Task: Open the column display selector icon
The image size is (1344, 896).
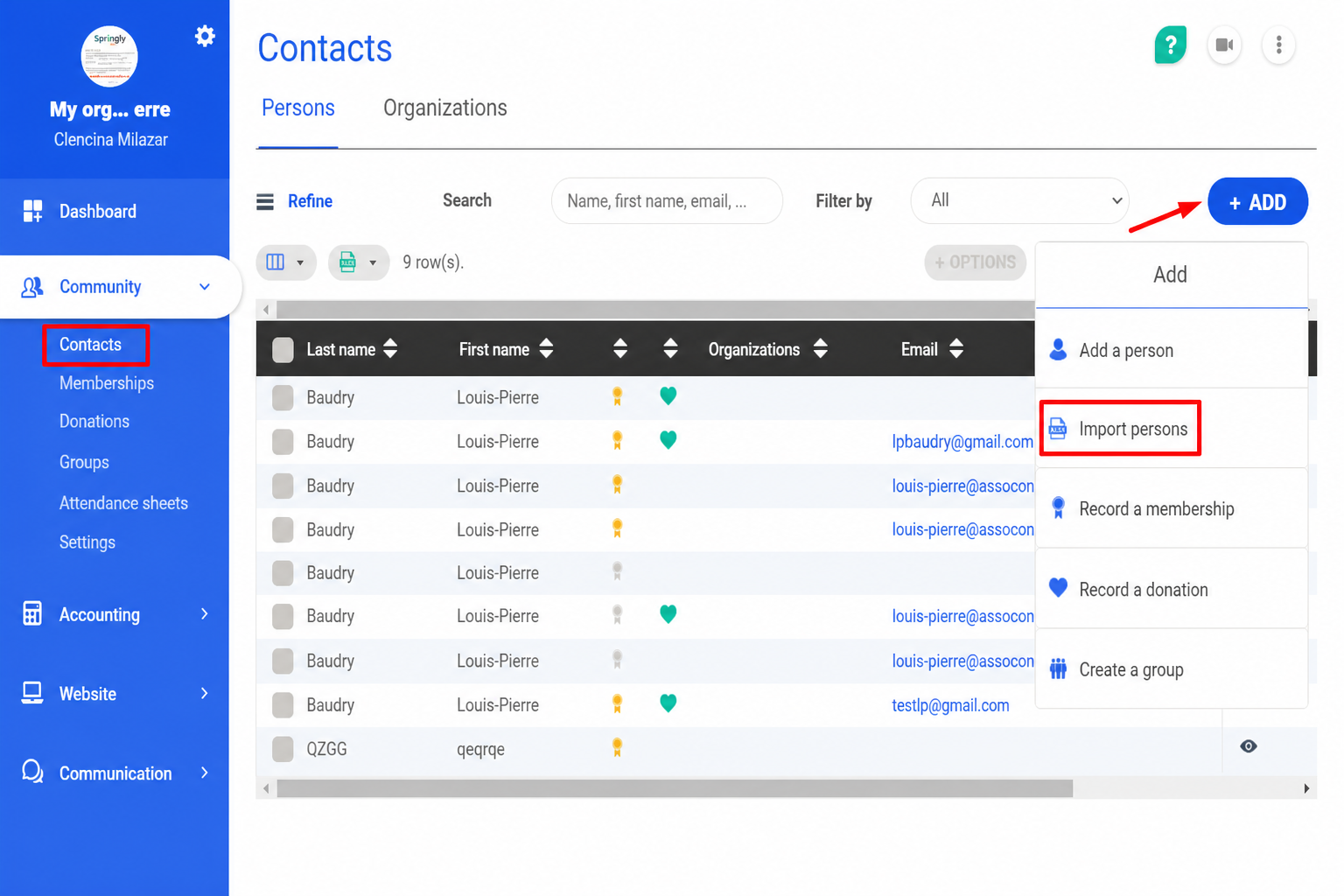Action: pos(276,262)
